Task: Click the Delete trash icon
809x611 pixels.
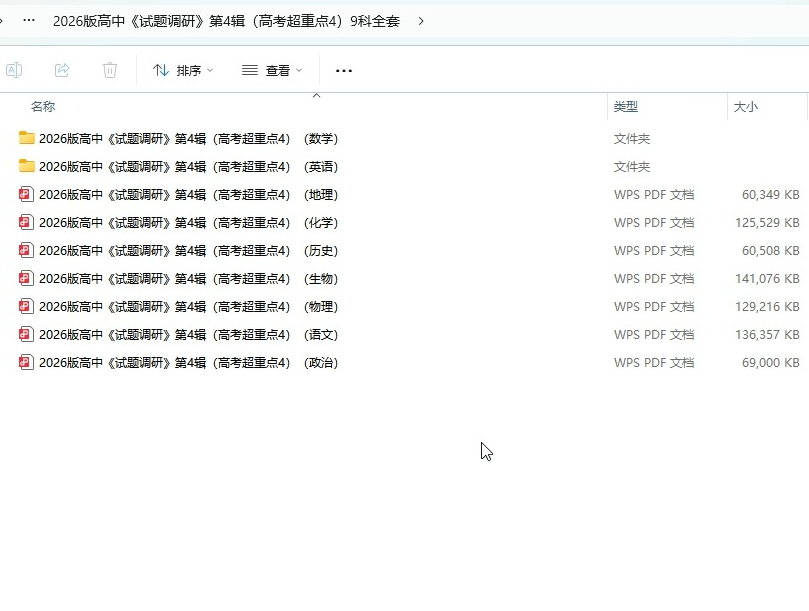Action: click(110, 70)
